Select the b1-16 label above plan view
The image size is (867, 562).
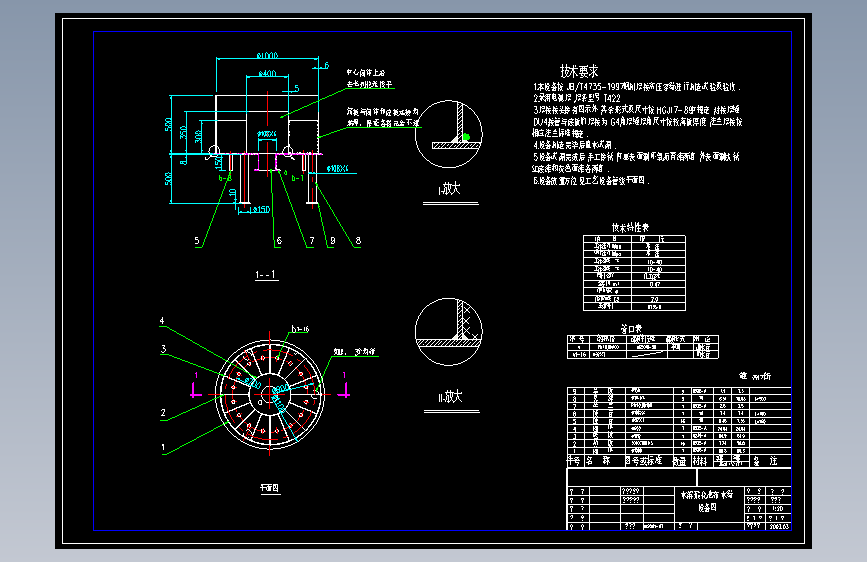300,329
